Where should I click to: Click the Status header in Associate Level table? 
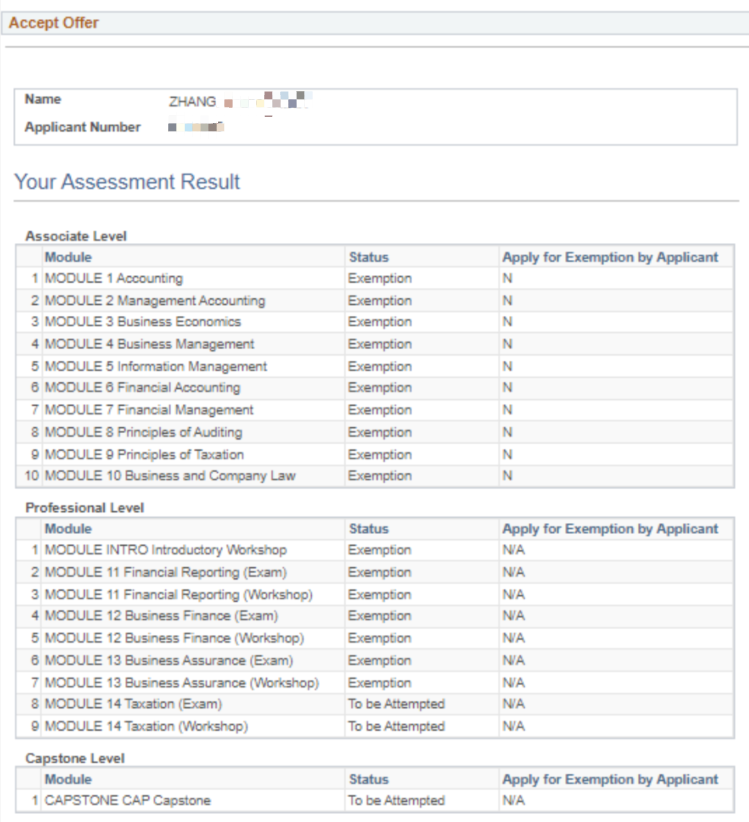coord(369,257)
